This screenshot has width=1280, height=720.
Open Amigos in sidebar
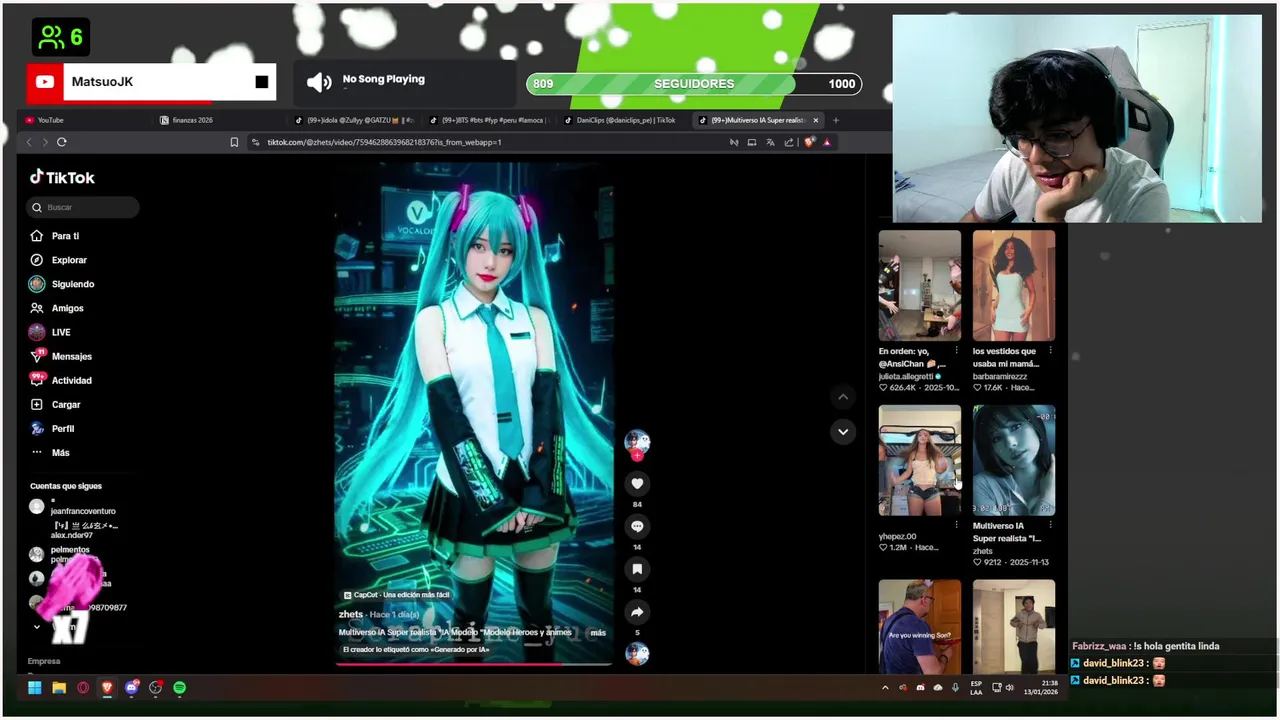click(x=57, y=308)
